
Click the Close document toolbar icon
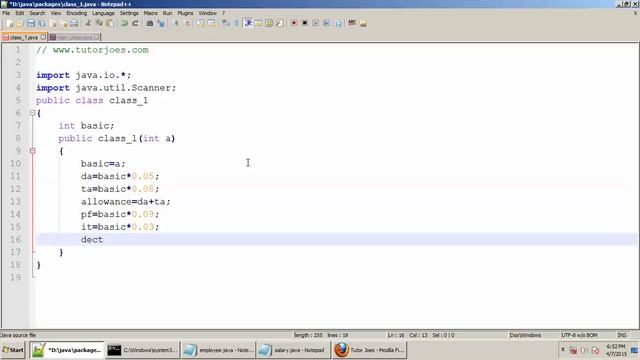tap(53, 23)
